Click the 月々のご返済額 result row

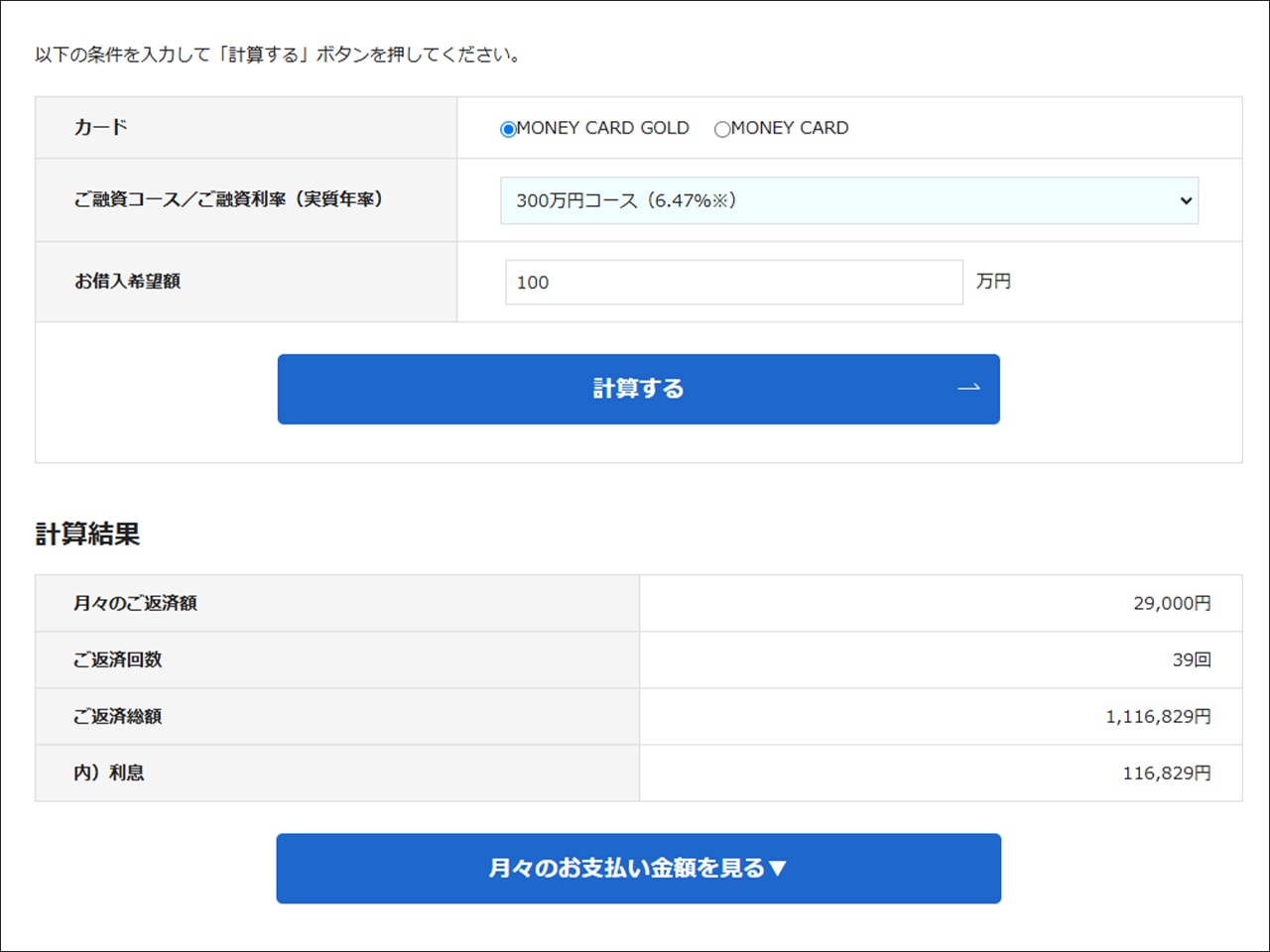[x=132, y=603]
